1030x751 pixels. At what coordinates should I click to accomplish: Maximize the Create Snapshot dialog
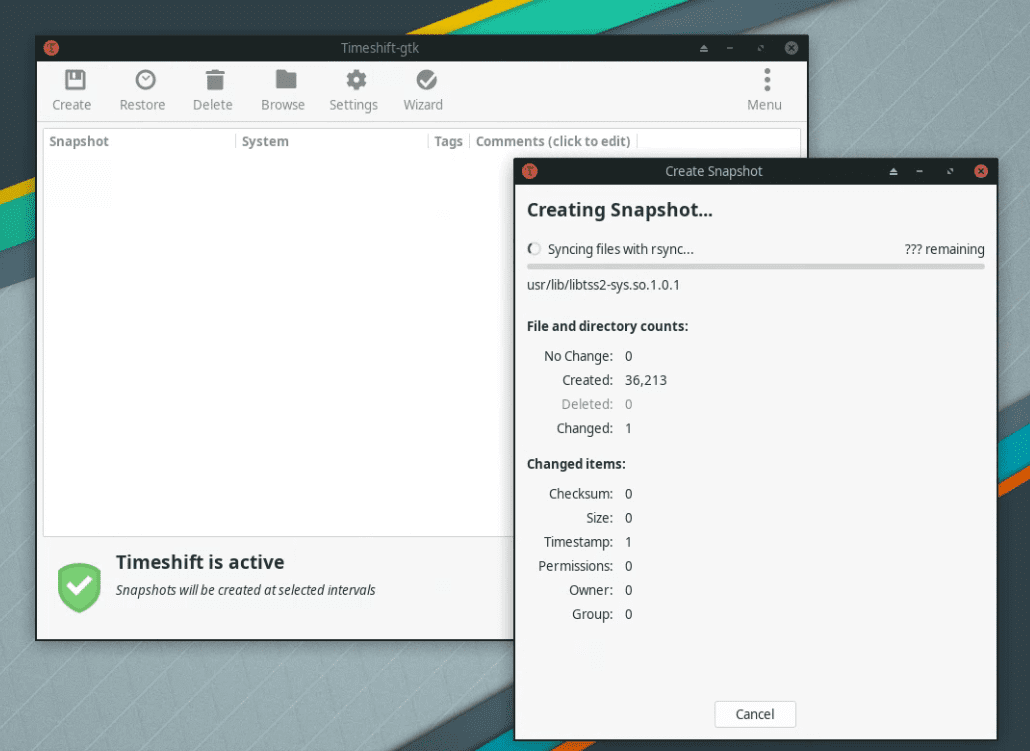click(950, 171)
